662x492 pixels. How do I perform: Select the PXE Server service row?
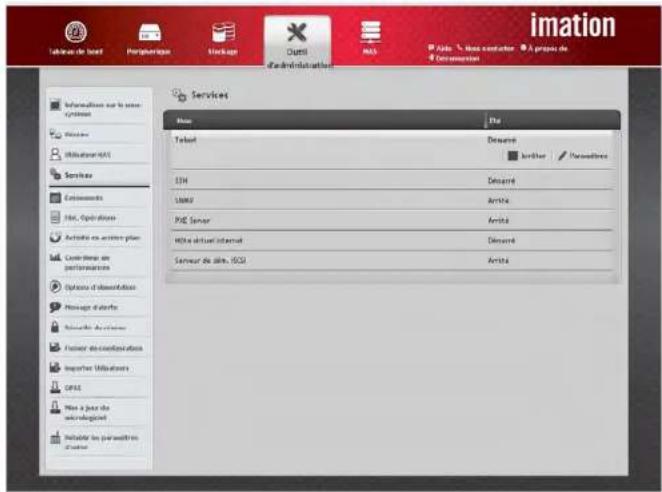(392, 220)
